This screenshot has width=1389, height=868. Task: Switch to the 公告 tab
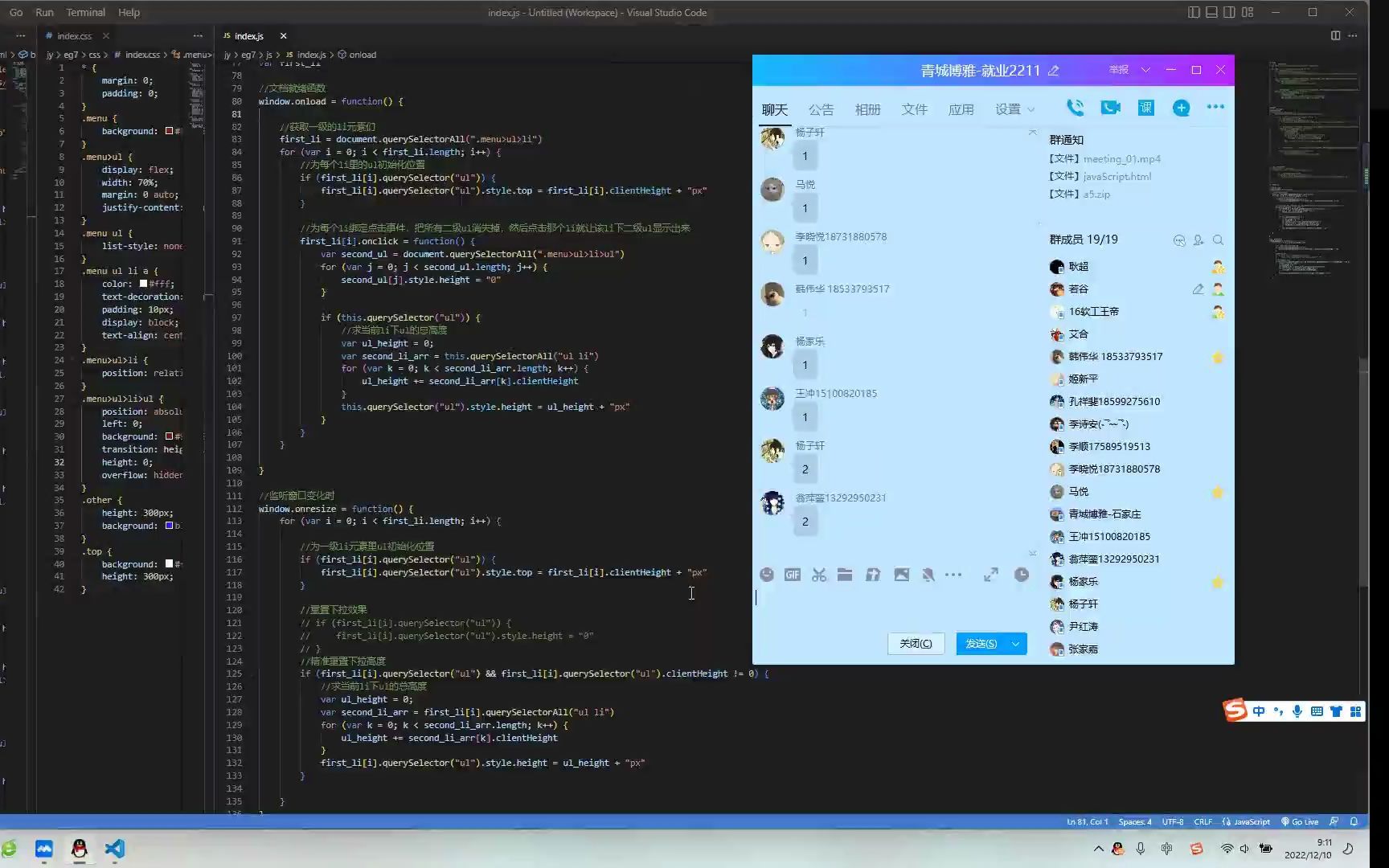tap(822, 109)
